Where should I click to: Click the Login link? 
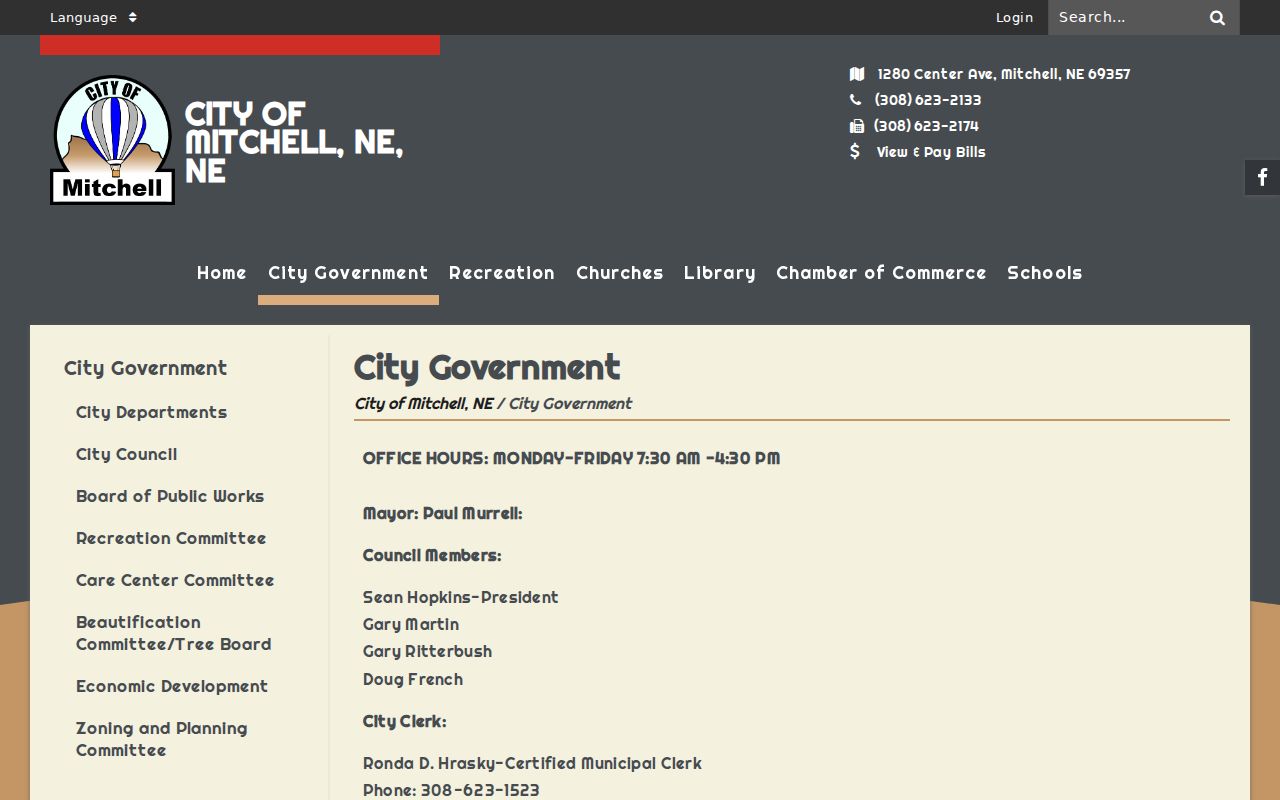pyautogui.click(x=1014, y=17)
